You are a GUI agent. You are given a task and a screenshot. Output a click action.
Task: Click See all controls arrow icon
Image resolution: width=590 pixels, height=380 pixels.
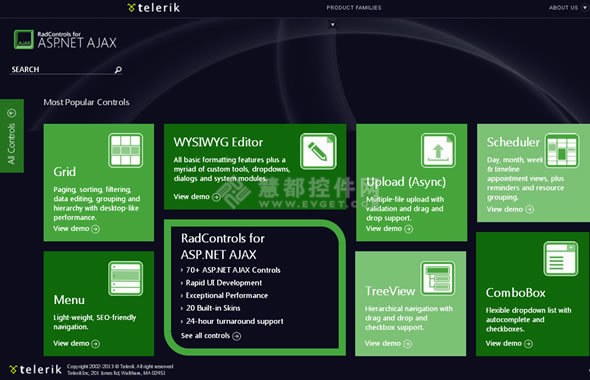[236, 336]
